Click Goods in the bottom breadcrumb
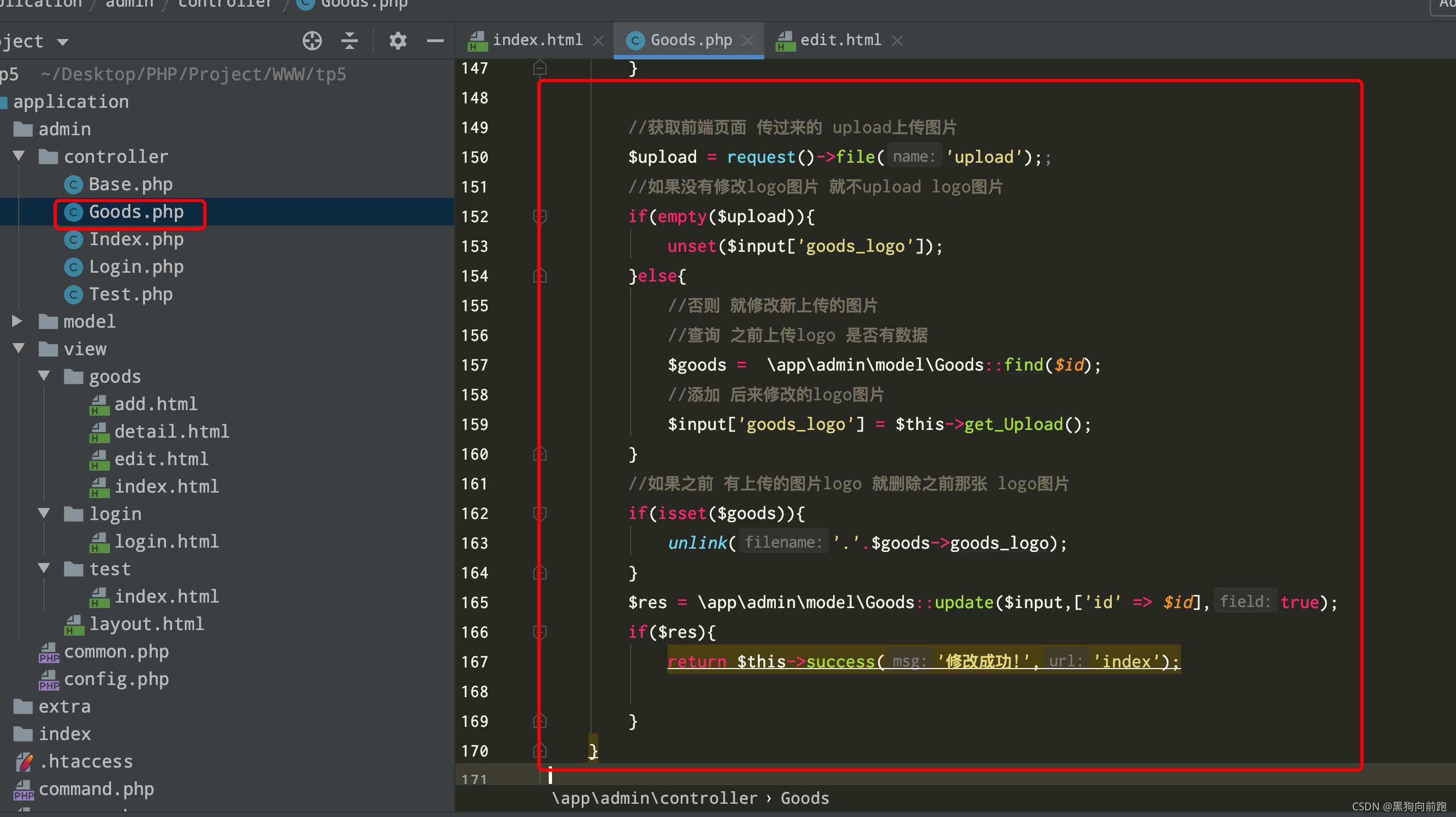This screenshot has height=817, width=1456. 804,798
